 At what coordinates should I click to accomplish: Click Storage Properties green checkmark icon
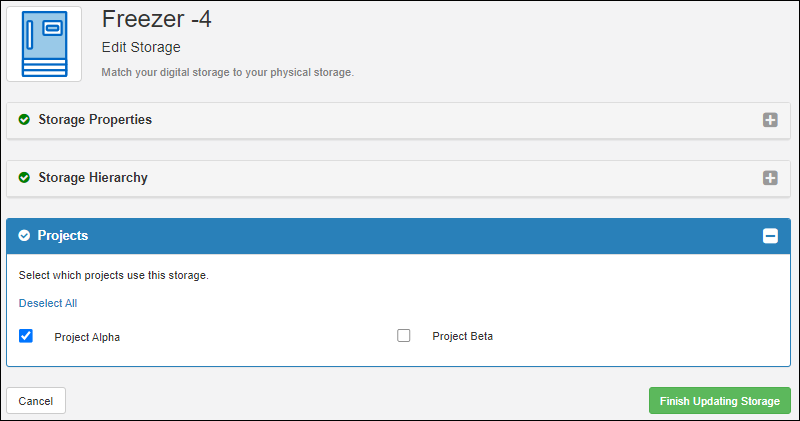click(x=24, y=119)
